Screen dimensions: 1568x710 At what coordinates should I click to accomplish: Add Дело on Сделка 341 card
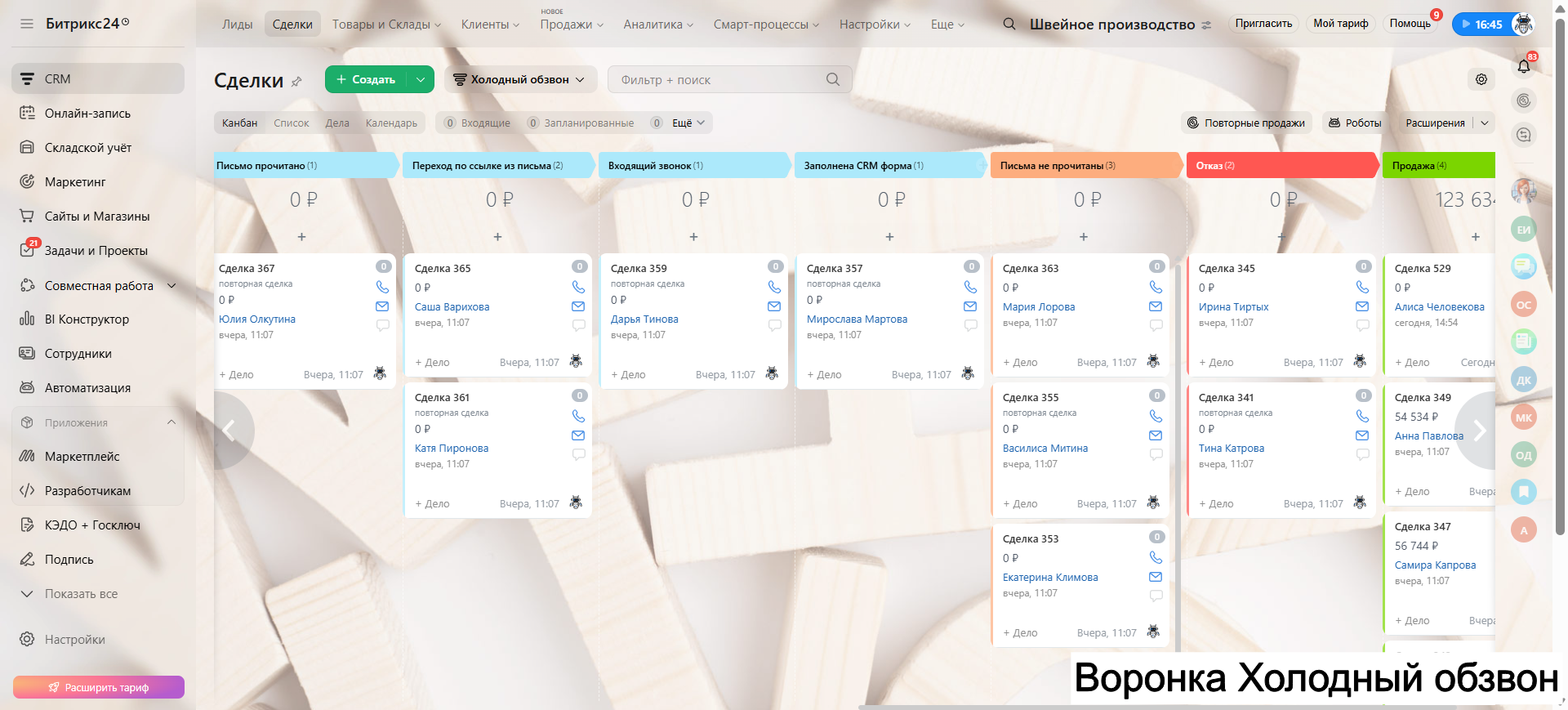click(1216, 503)
